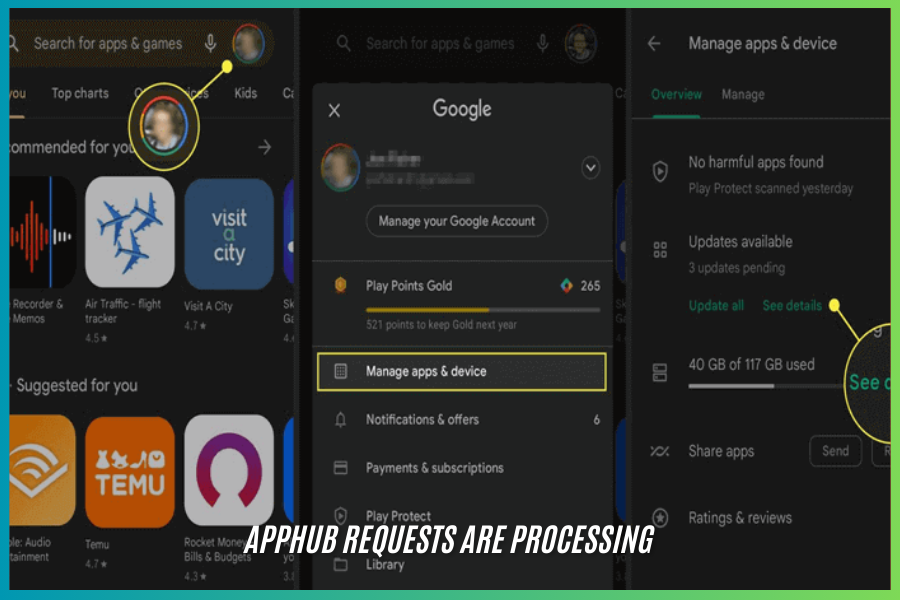Open the Air Traffic flight tracker app icon
The width and height of the screenshot is (900, 600).
coord(130,232)
